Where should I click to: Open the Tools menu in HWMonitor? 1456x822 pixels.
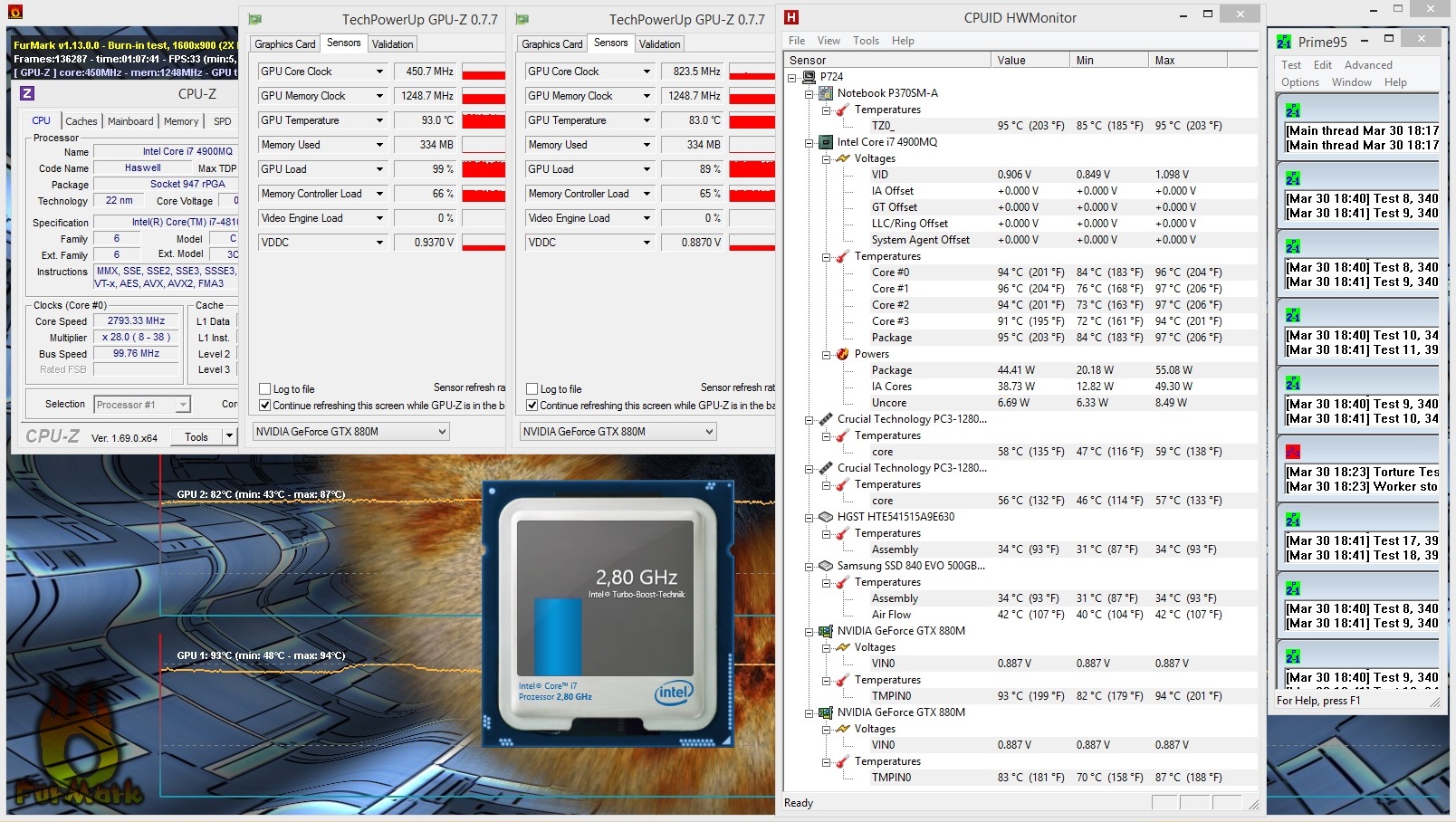tap(866, 41)
